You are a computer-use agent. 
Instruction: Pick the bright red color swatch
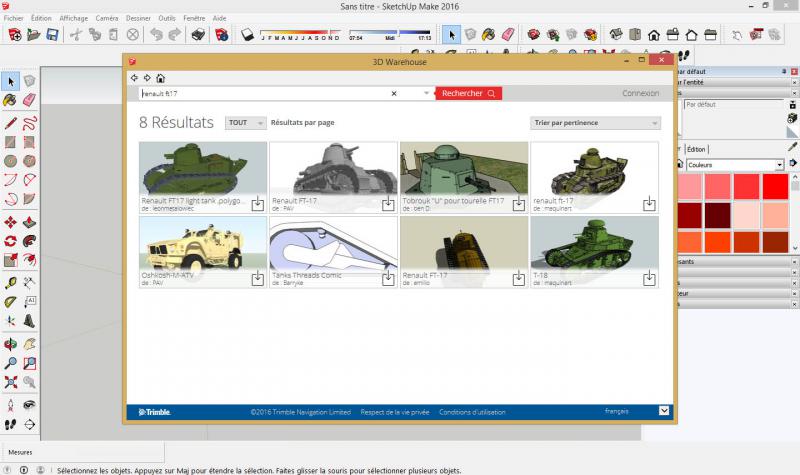pos(776,186)
